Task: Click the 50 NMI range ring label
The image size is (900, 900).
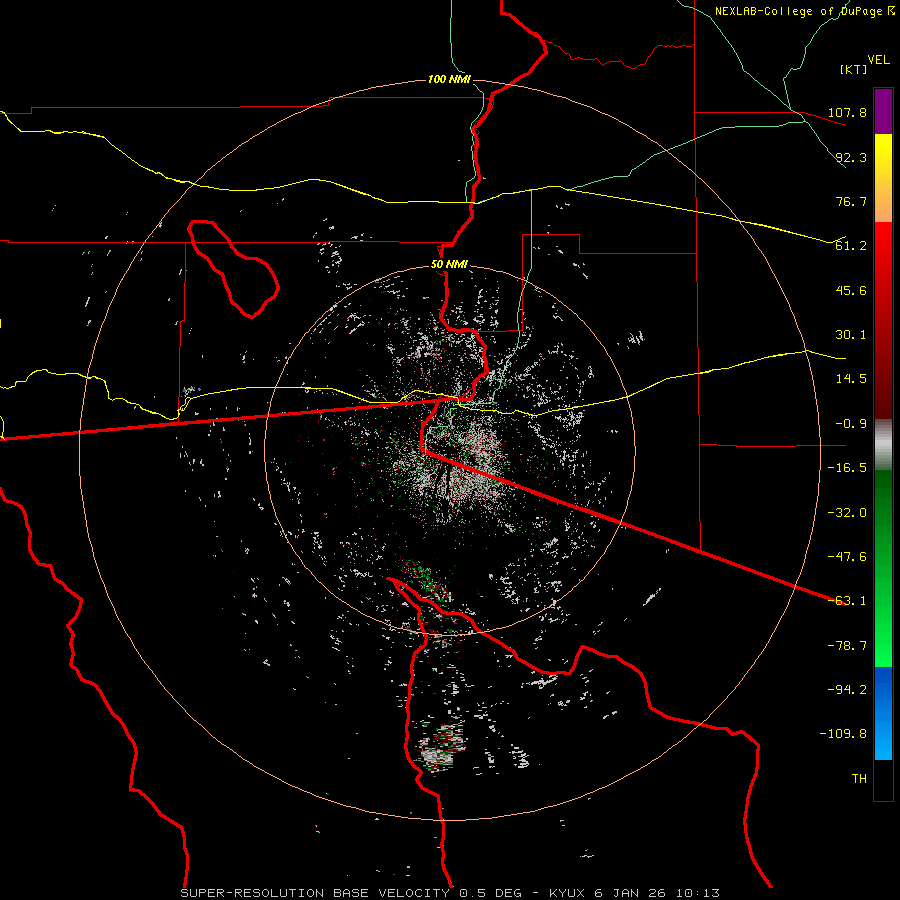Action: click(449, 265)
